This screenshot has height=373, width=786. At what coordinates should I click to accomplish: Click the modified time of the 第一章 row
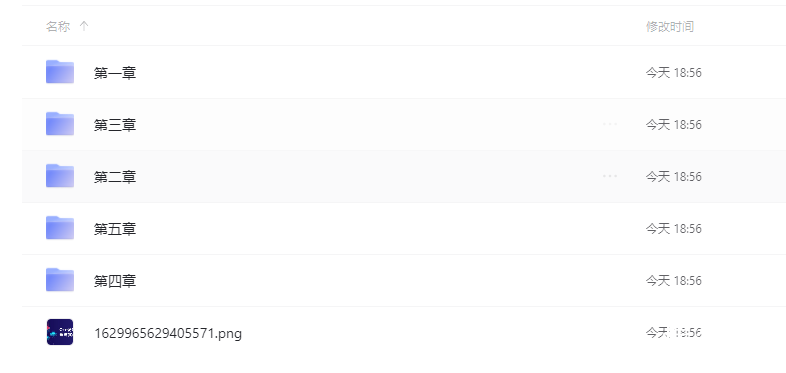(x=673, y=73)
